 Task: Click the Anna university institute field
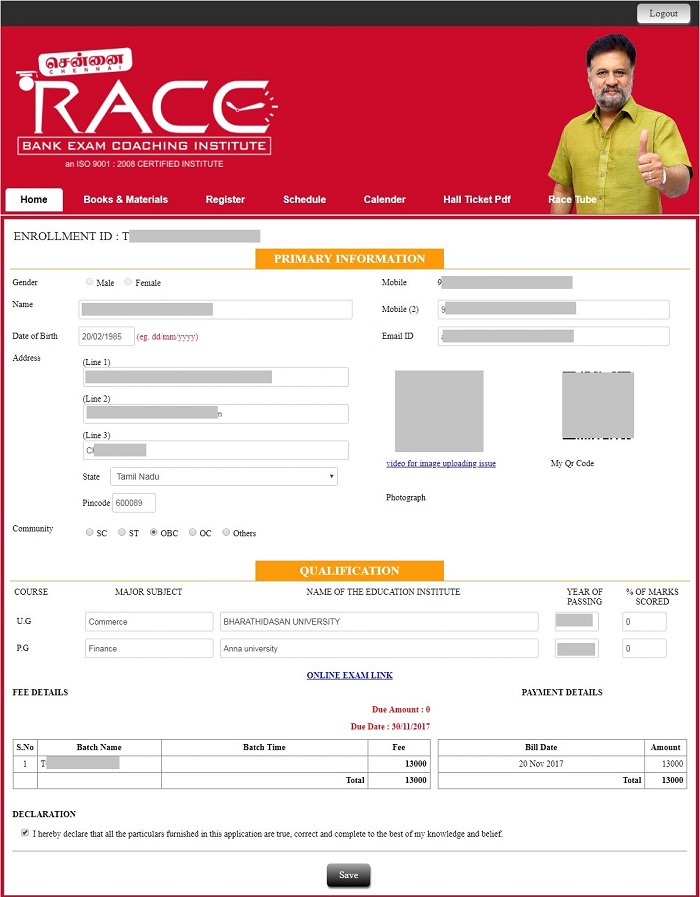[379, 648]
